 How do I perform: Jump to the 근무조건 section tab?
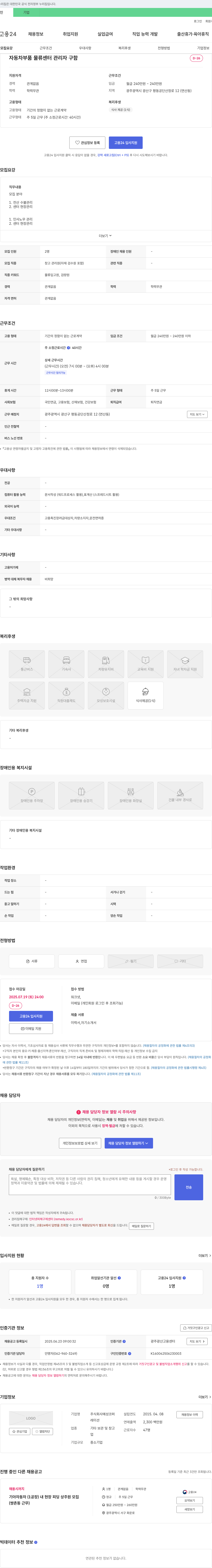pos(45,48)
